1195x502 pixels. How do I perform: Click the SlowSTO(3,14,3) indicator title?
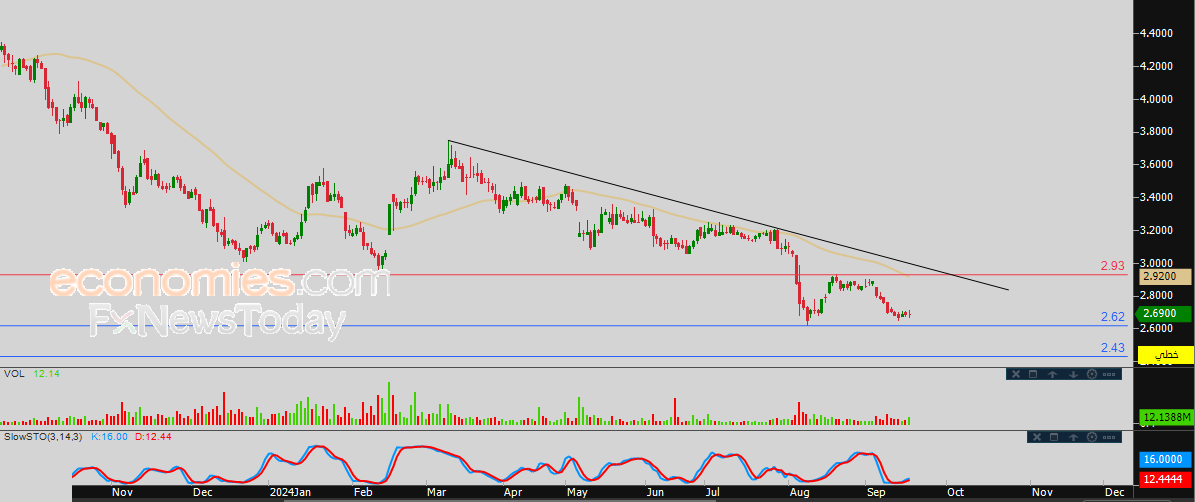pos(44,437)
